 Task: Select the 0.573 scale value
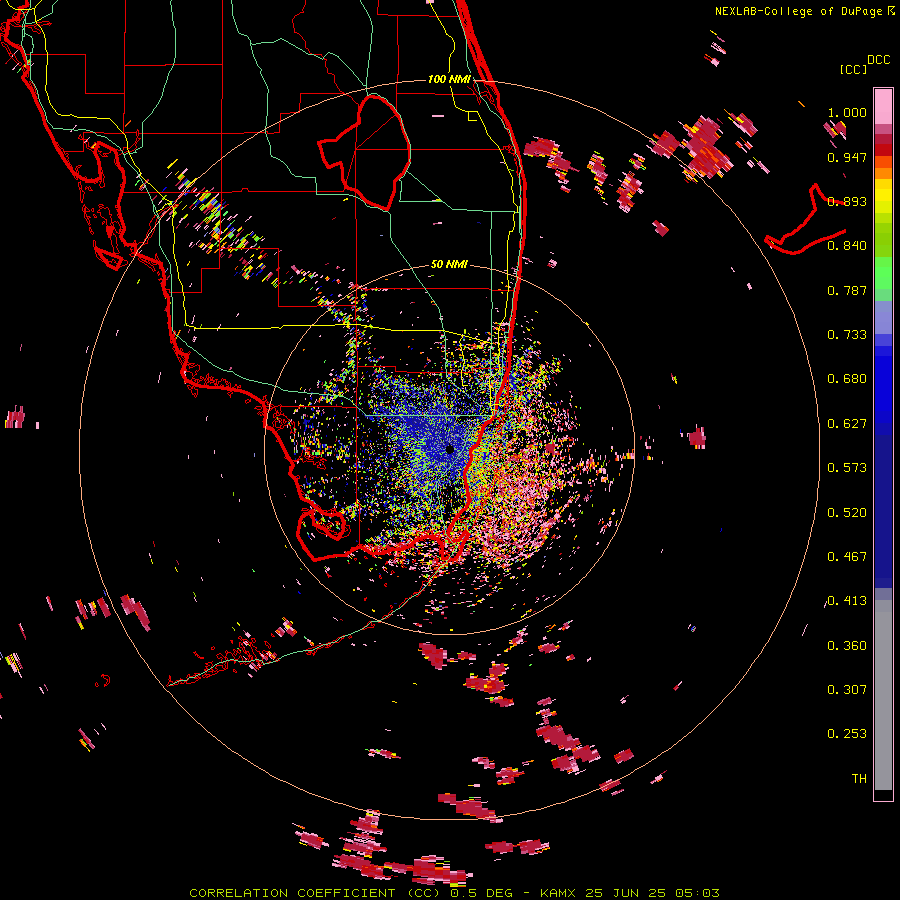(847, 468)
